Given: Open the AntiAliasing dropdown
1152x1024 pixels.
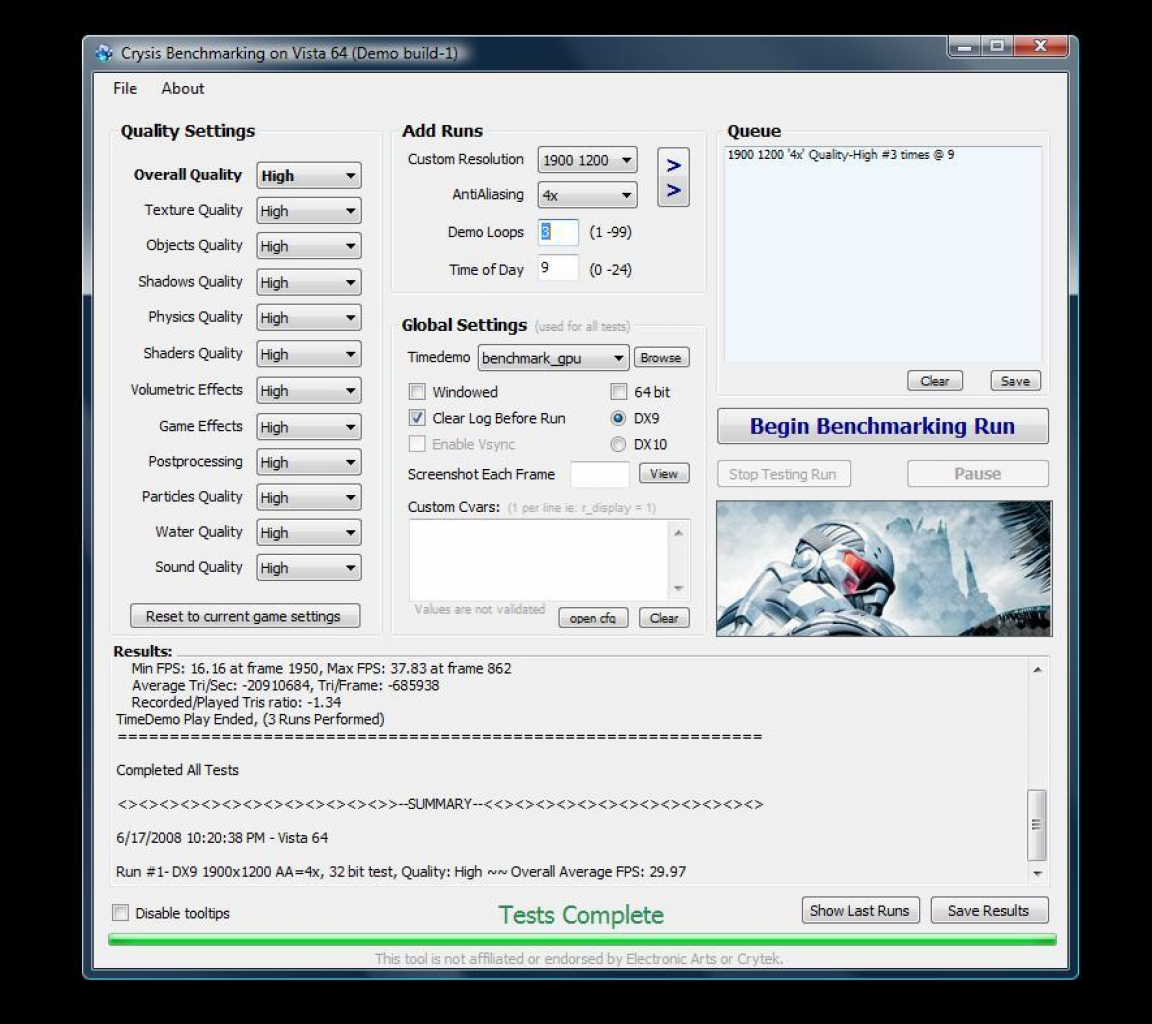Looking at the screenshot, I should click(587, 195).
